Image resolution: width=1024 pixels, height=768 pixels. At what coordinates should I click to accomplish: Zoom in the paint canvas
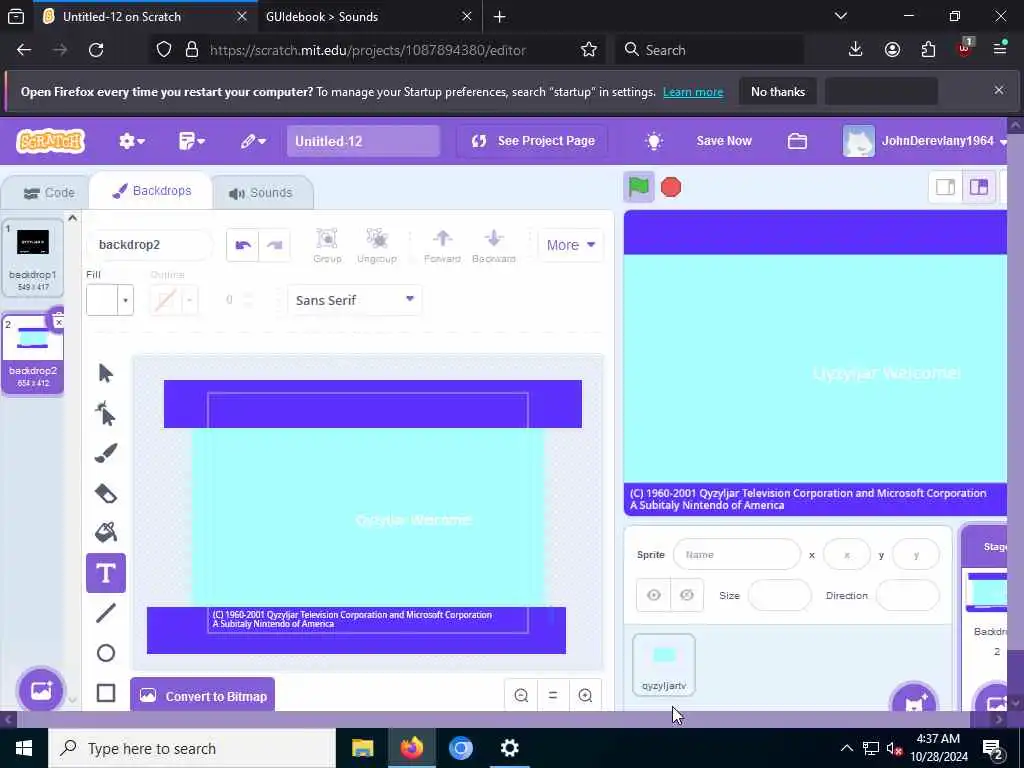tap(585, 696)
